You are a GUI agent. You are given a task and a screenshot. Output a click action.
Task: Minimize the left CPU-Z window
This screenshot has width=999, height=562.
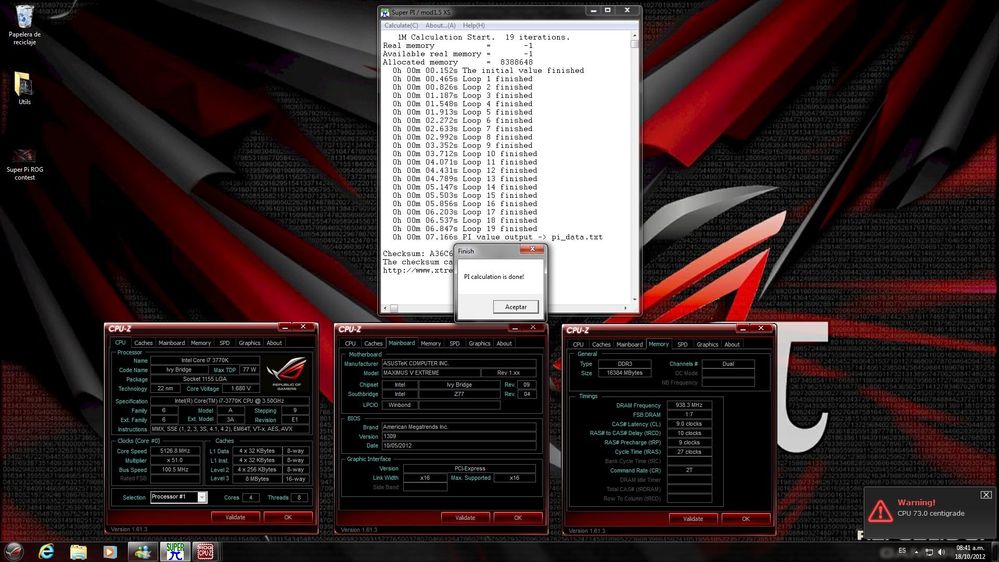pyautogui.click(x=285, y=328)
